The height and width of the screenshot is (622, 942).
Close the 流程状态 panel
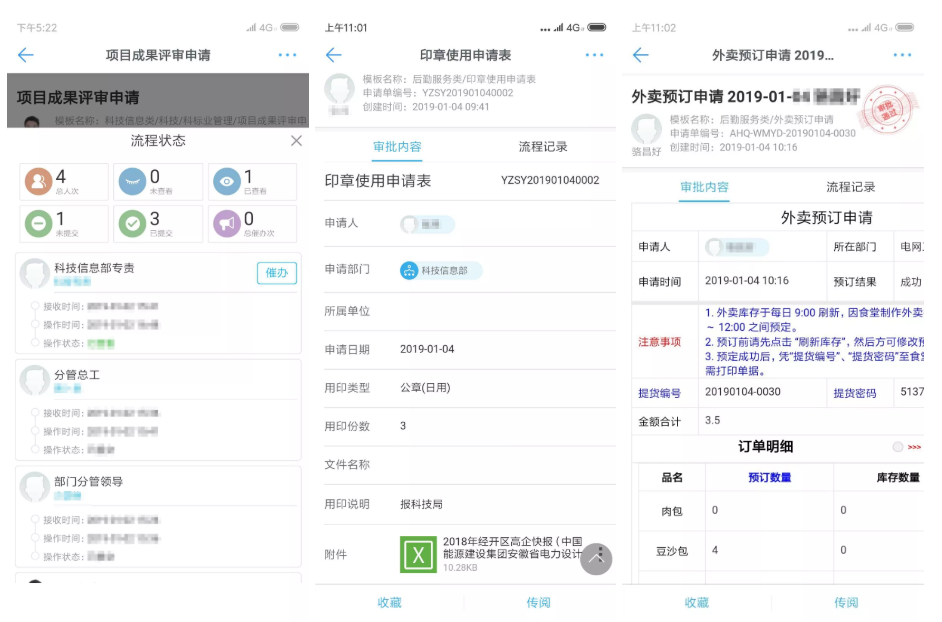click(x=296, y=141)
